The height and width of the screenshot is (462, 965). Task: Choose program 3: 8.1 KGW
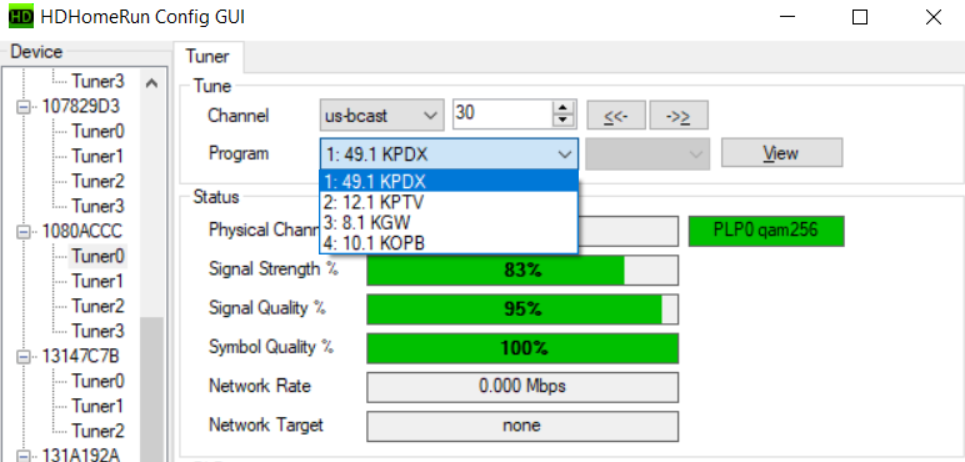[449, 221]
